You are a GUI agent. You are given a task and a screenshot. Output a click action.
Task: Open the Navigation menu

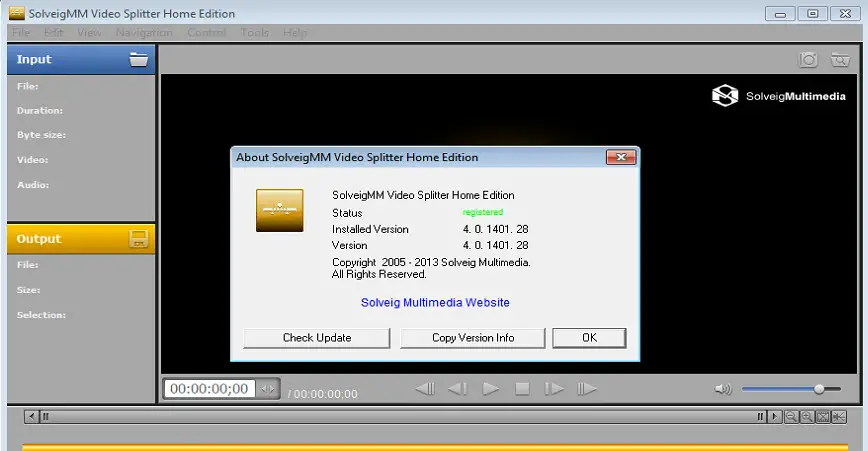click(144, 33)
